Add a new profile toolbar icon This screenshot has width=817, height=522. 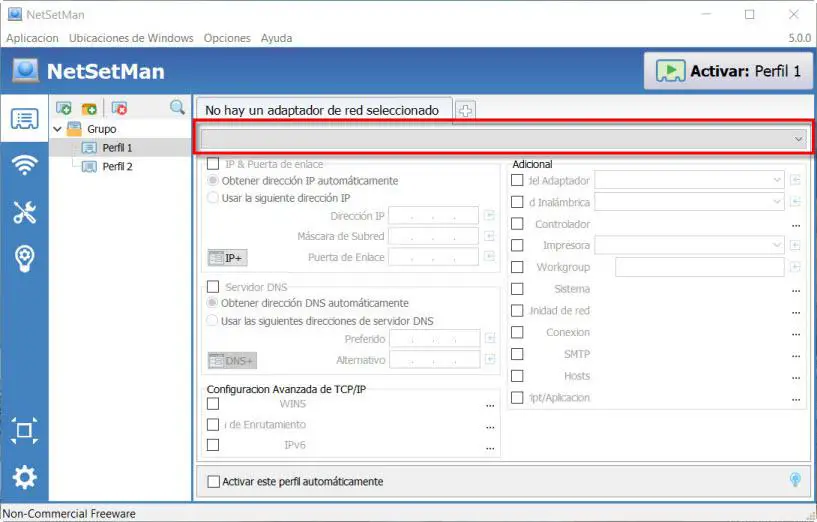[x=64, y=108]
